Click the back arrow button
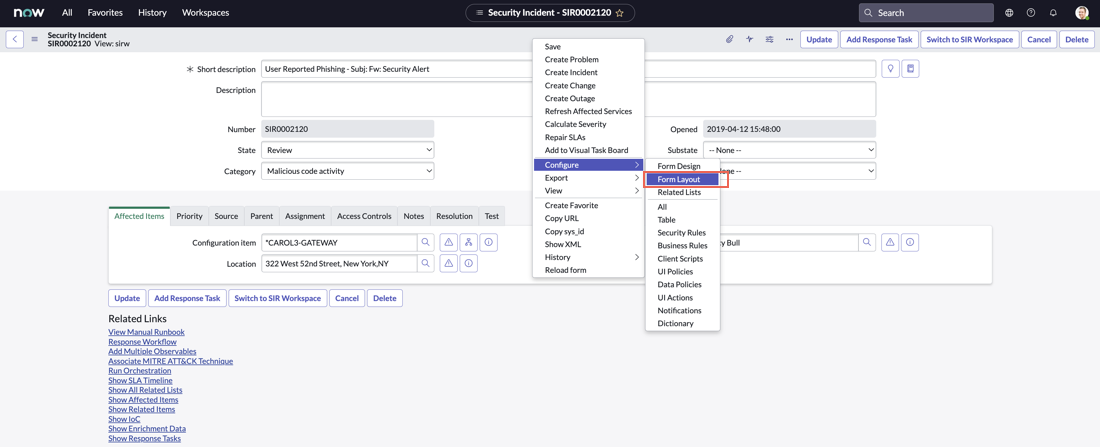 point(15,39)
